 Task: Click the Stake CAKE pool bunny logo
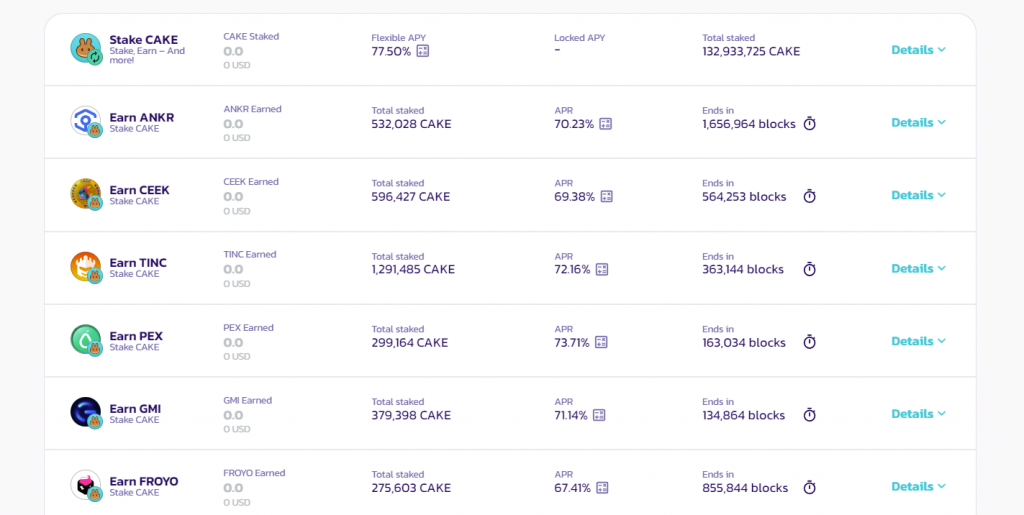(x=86, y=49)
